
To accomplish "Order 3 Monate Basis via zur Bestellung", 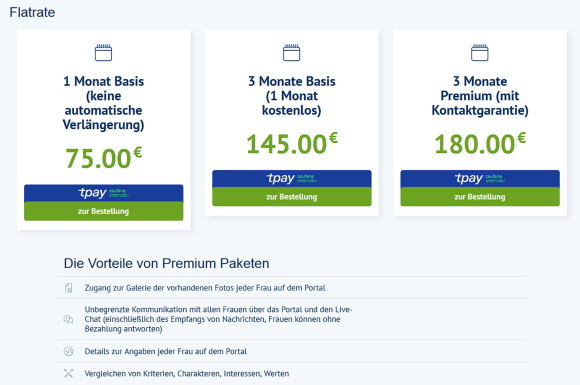I will pyautogui.click(x=291, y=197).
